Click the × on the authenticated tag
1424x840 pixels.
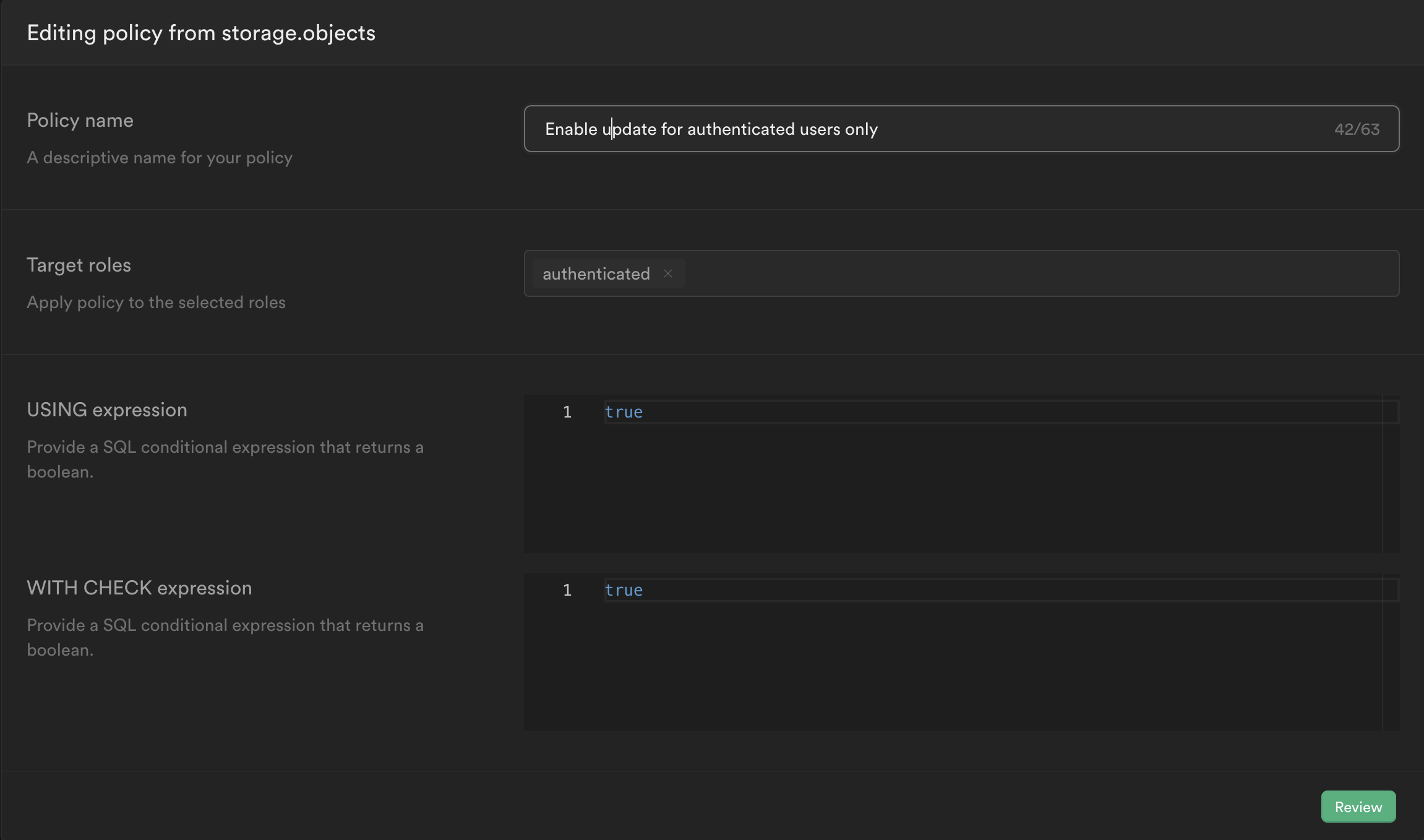[x=668, y=273]
